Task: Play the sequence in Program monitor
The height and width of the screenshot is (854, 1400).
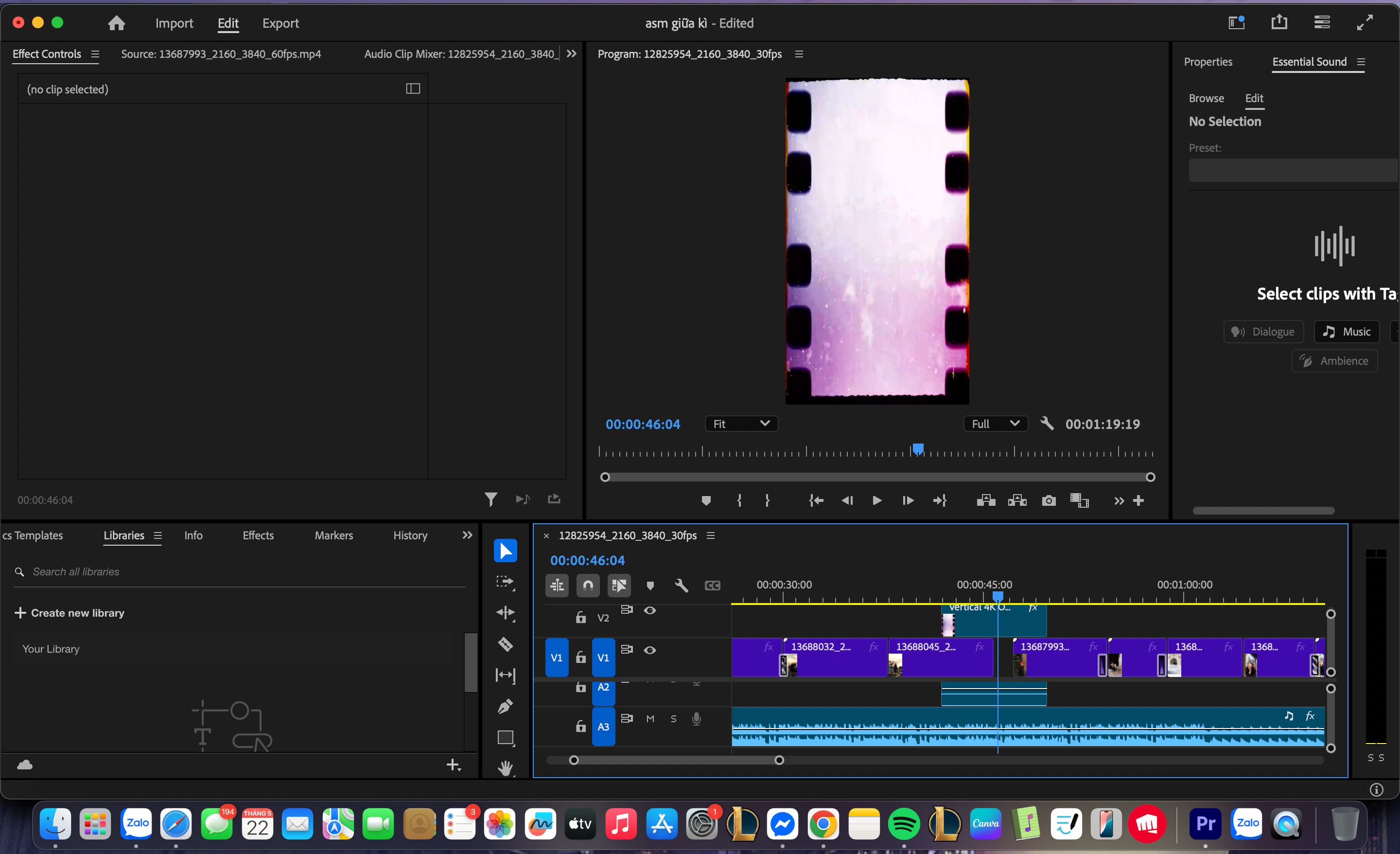Action: [x=877, y=500]
